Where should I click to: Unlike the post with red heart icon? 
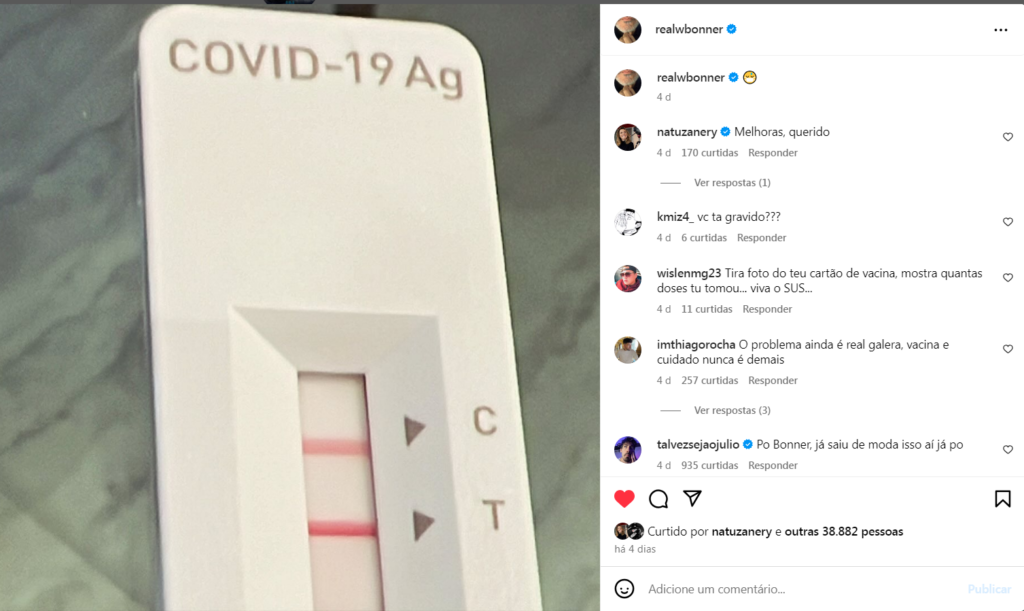point(624,499)
